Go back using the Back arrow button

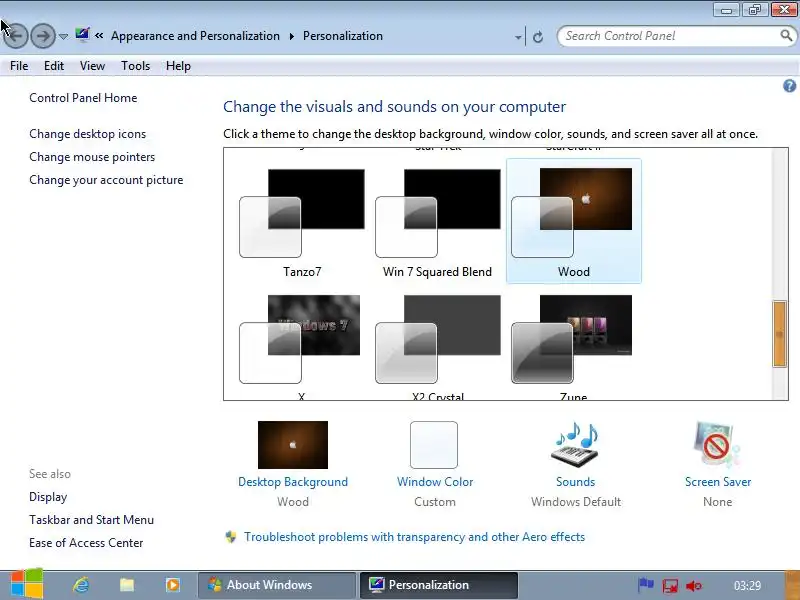click(x=15, y=36)
